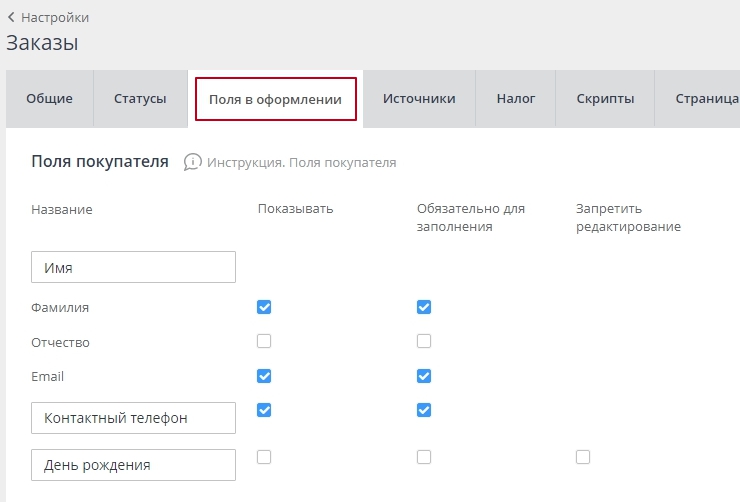
Task: Make Отчество required for filling
Action: tap(424, 341)
